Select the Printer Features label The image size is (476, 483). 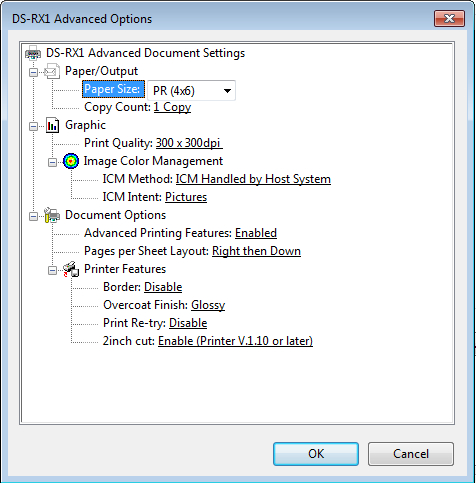(x=125, y=269)
